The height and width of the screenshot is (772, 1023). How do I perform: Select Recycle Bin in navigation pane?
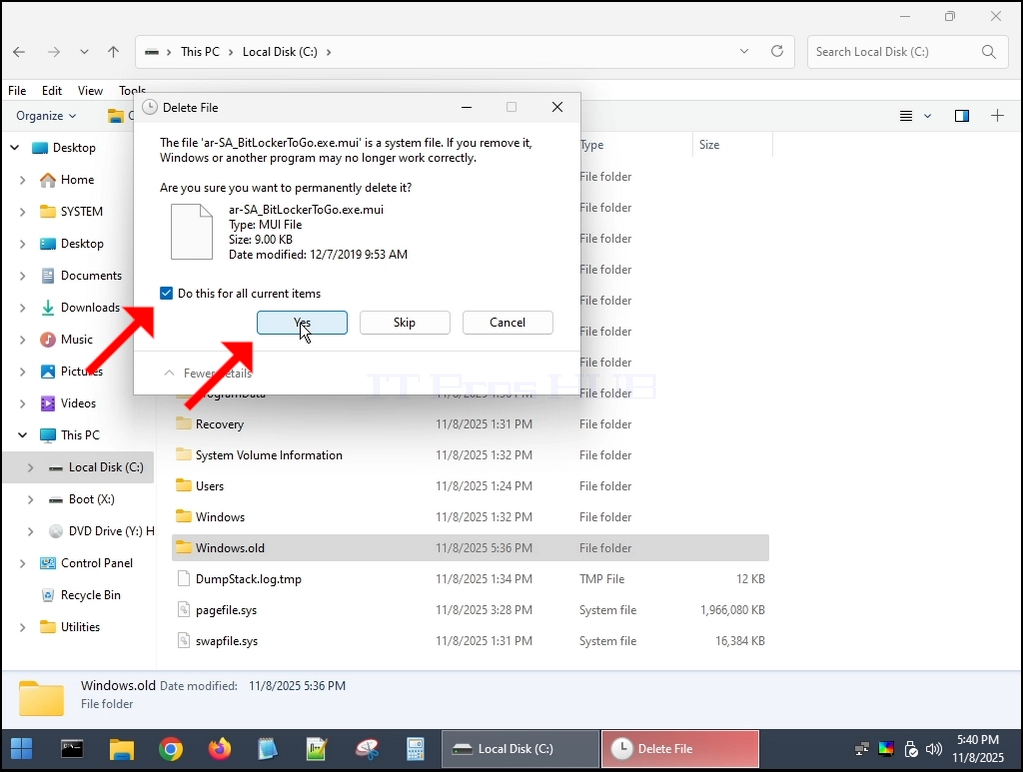coord(90,595)
